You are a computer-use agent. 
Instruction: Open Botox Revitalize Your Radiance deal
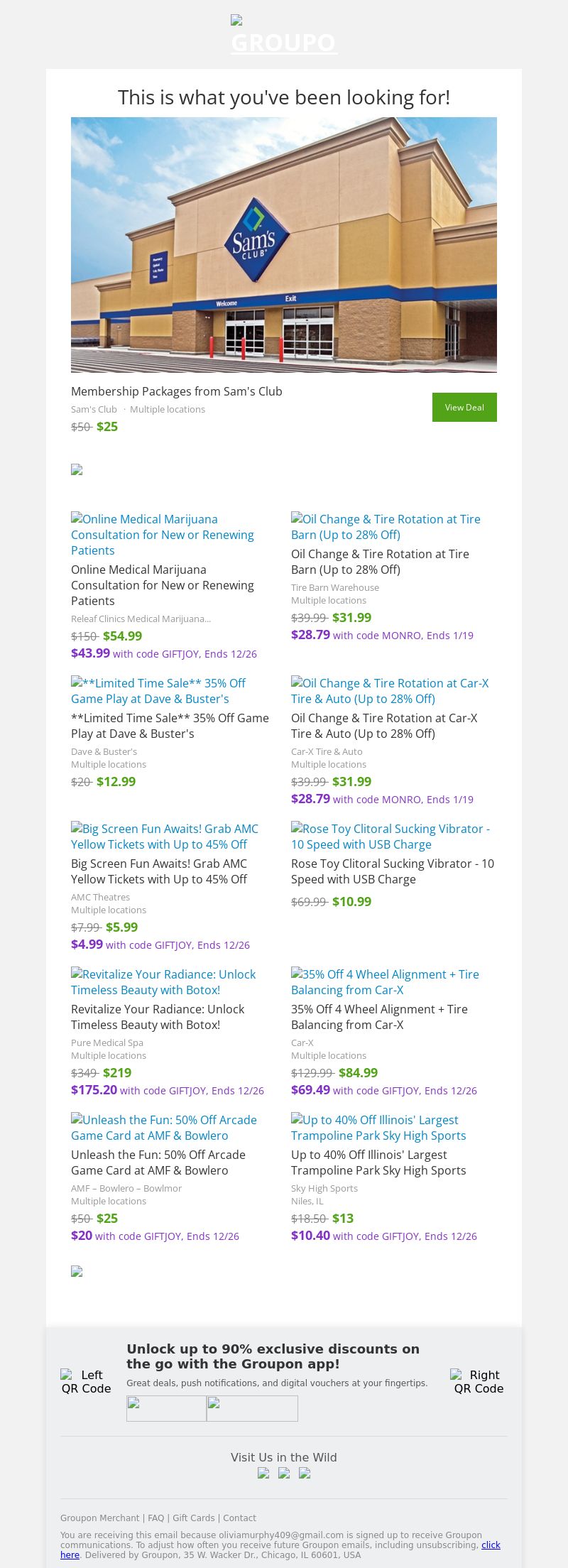point(158,1017)
